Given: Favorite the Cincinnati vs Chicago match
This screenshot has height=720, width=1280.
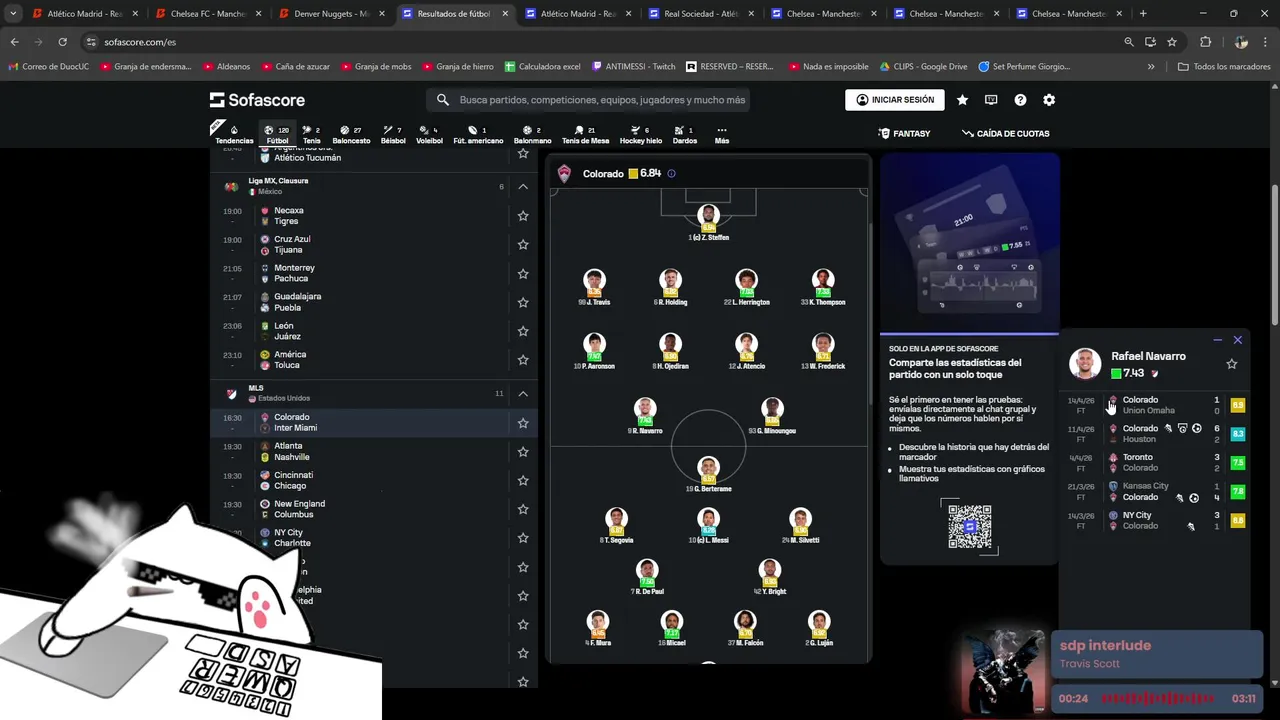Looking at the screenshot, I should click(523, 481).
